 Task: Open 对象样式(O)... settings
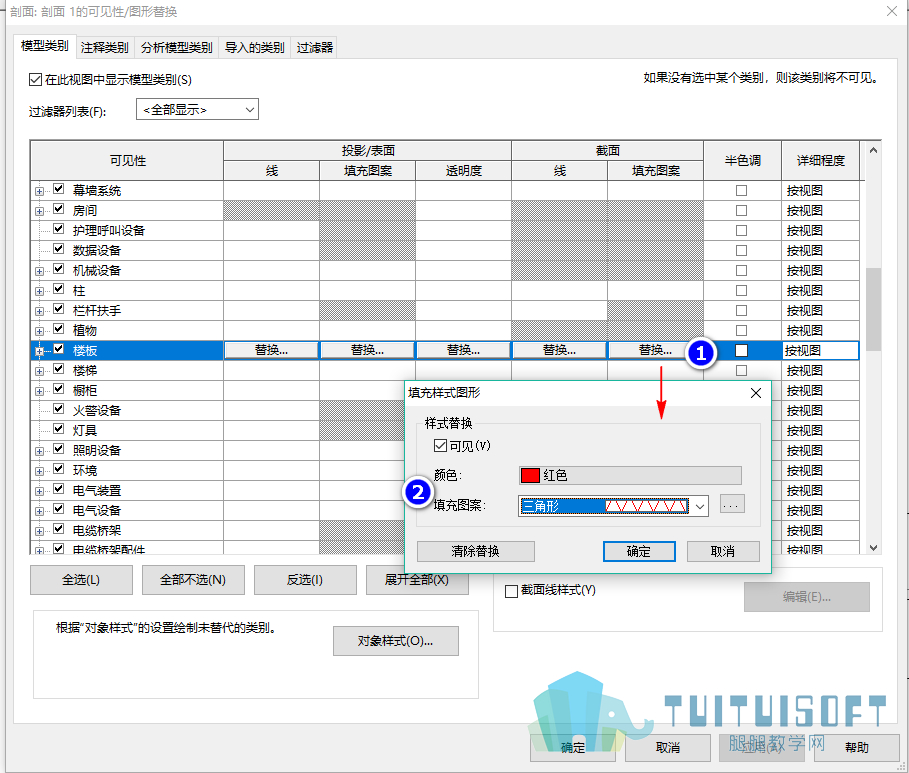coord(395,641)
